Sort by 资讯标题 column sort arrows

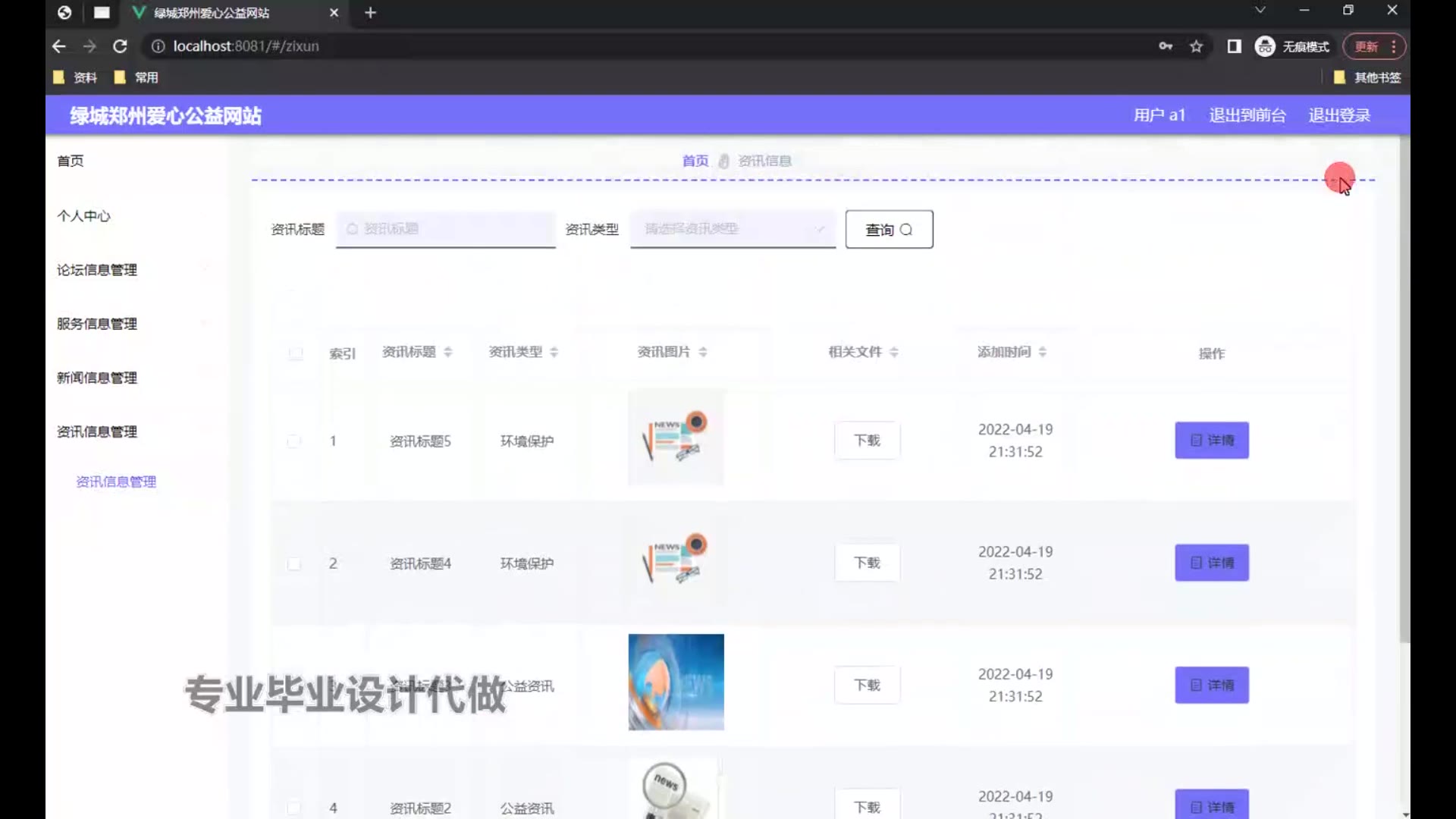pyautogui.click(x=448, y=352)
